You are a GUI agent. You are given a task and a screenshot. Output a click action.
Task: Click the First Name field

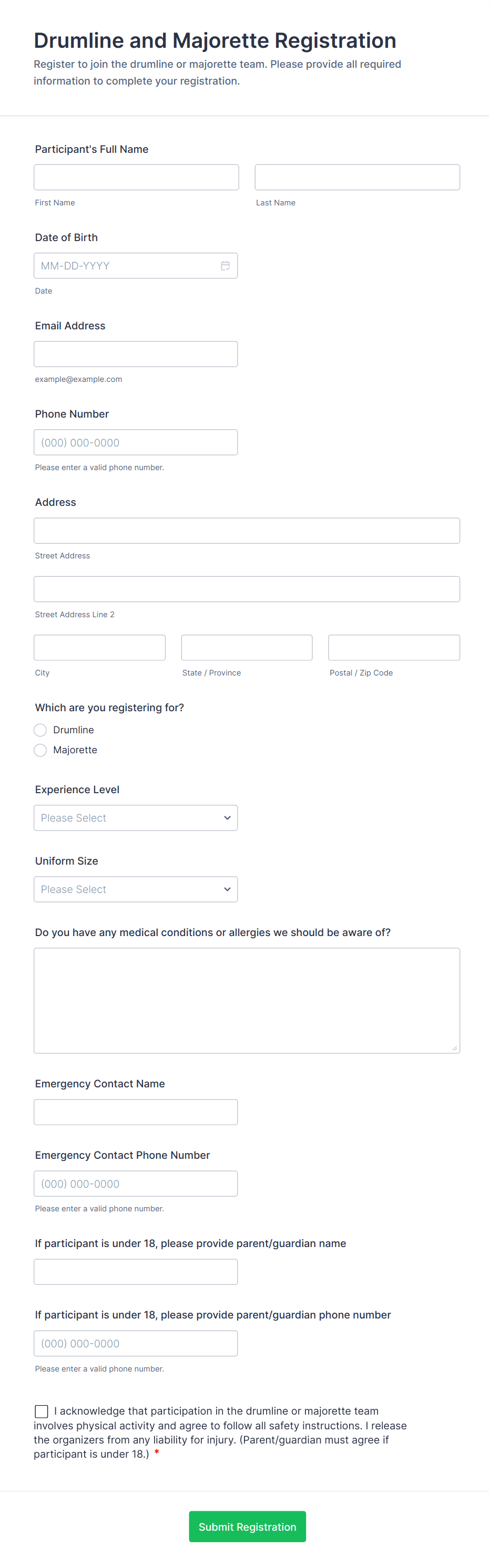135,176
